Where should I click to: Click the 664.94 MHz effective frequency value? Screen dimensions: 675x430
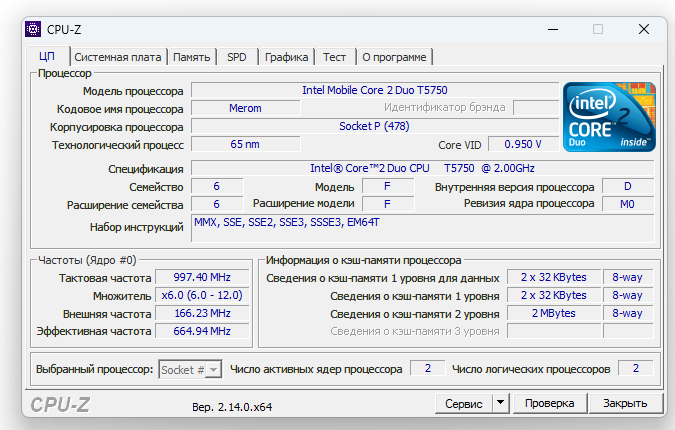point(202,331)
